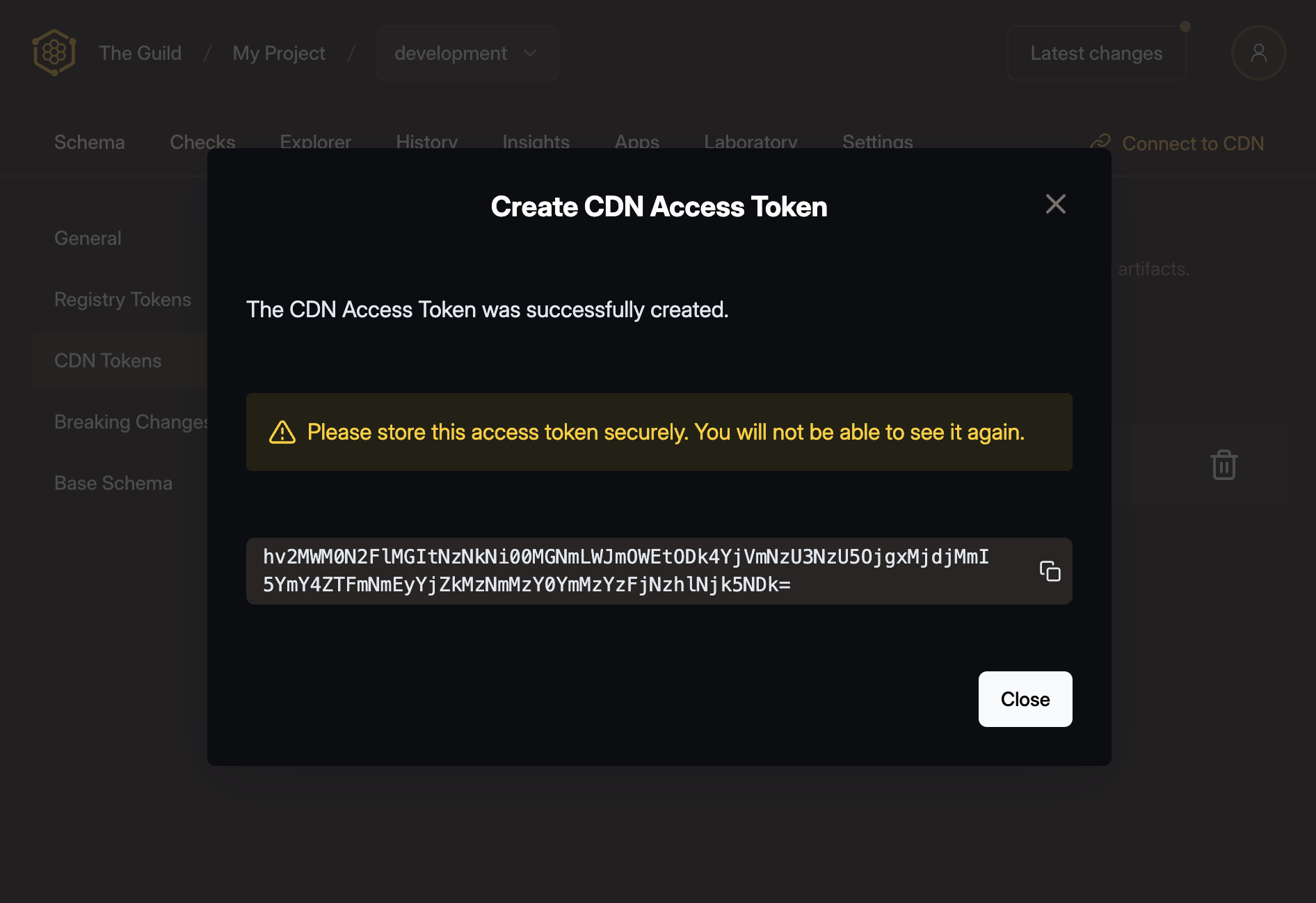Click the delete trash icon

point(1223,464)
